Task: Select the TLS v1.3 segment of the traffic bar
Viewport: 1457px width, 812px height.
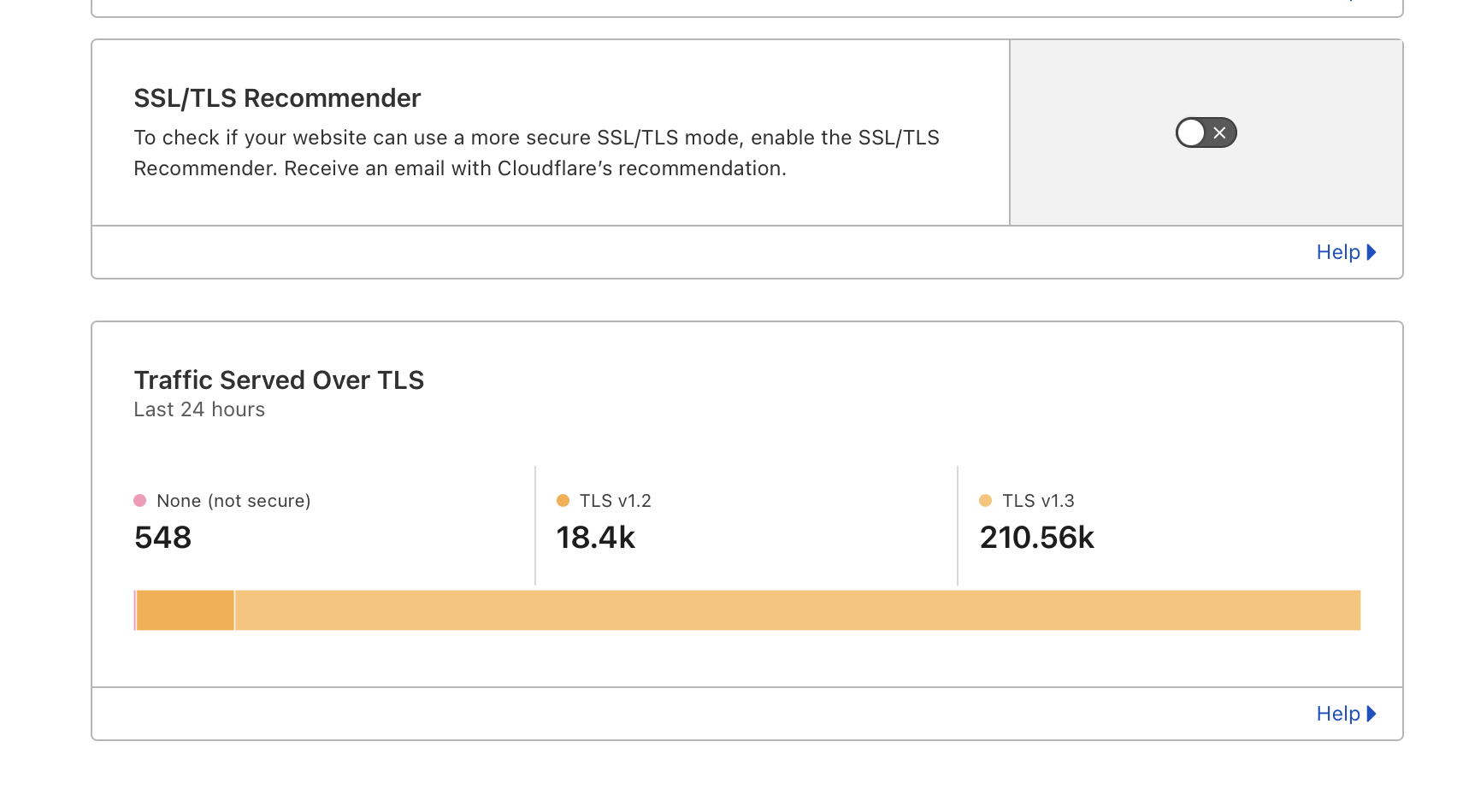Action: click(x=795, y=610)
